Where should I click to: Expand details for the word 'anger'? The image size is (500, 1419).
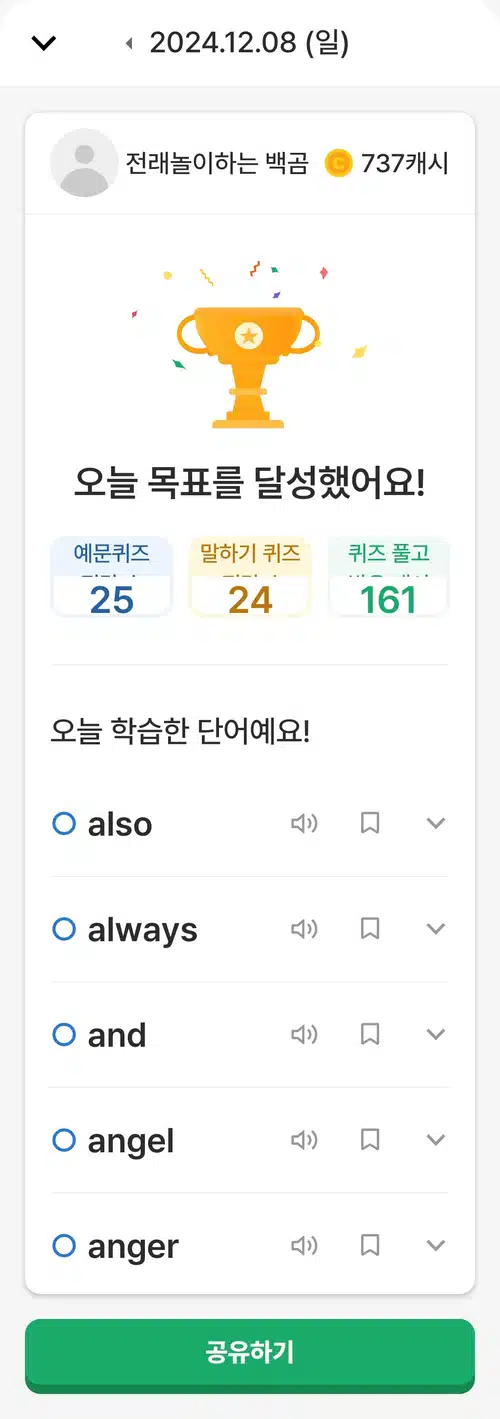[435, 1245]
